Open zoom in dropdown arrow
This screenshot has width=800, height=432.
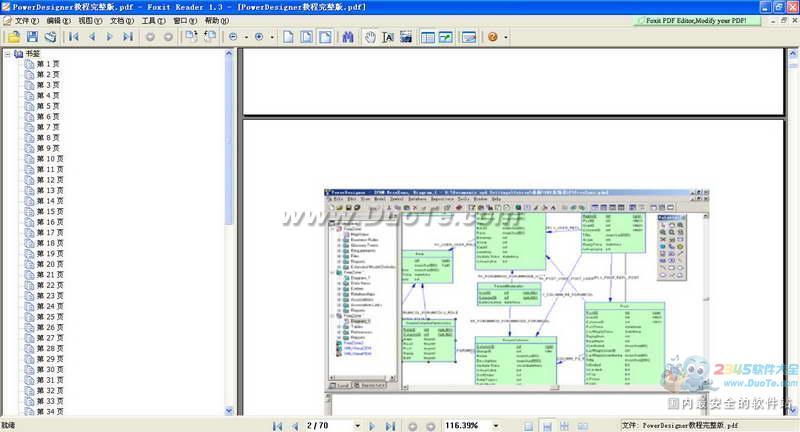[x=272, y=37]
